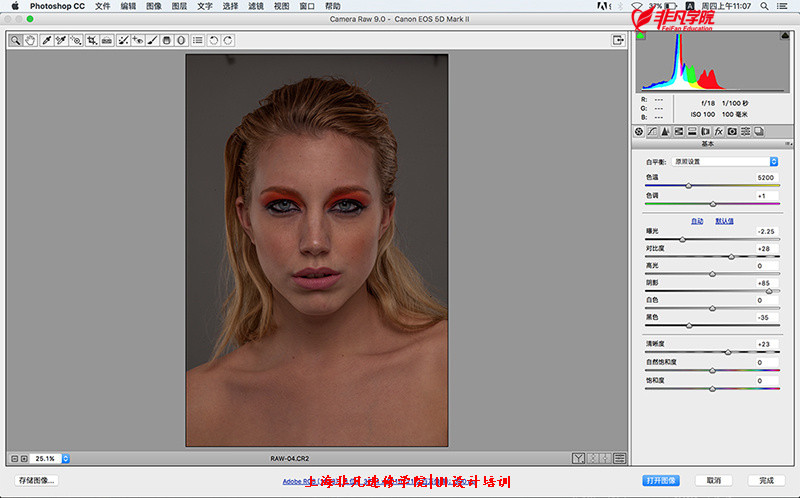Select the Adjustment Brush tool
Image resolution: width=800 pixels, height=498 pixels.
point(152,40)
